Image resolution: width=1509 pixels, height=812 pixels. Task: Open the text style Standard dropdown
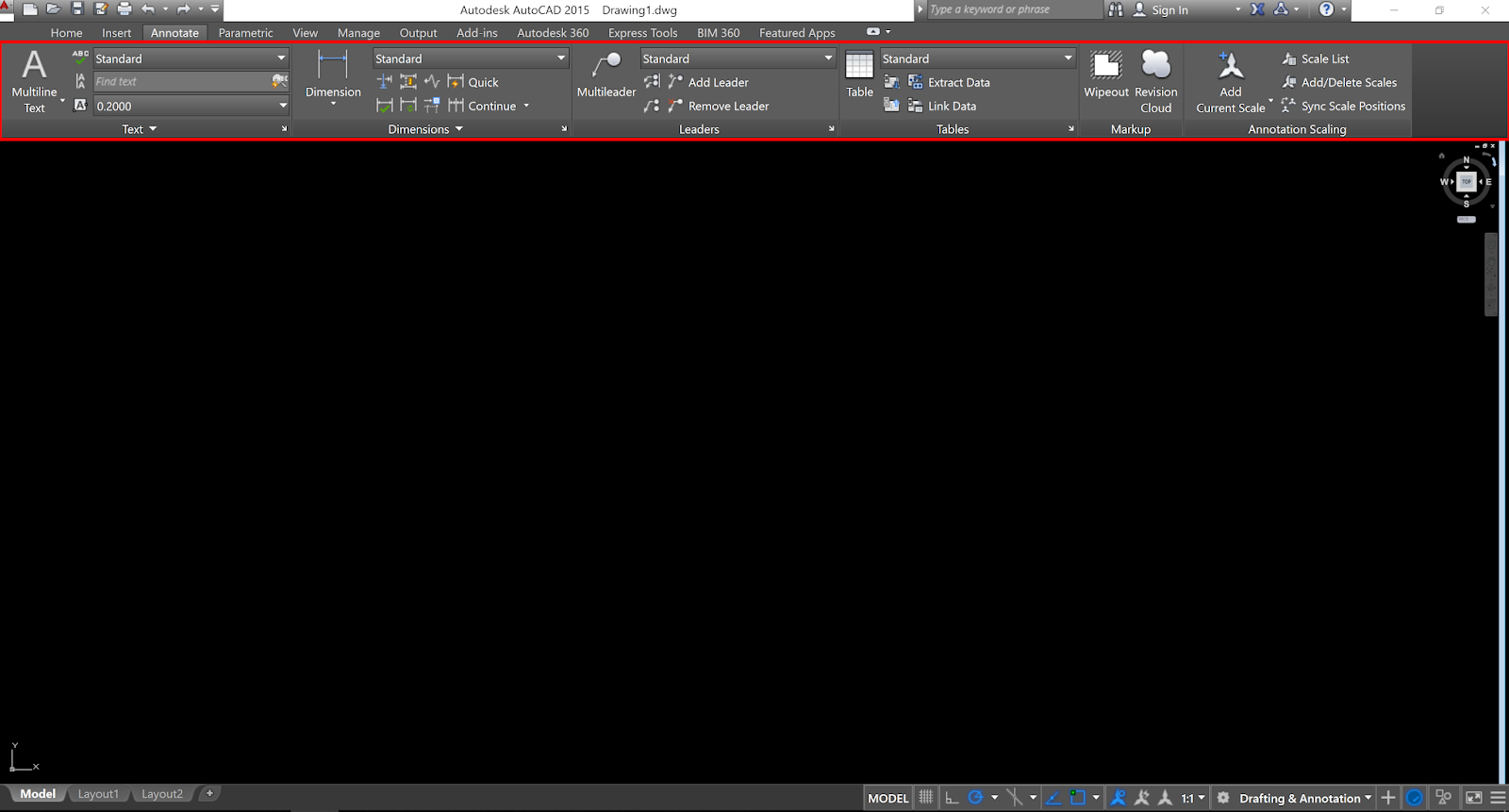point(191,58)
